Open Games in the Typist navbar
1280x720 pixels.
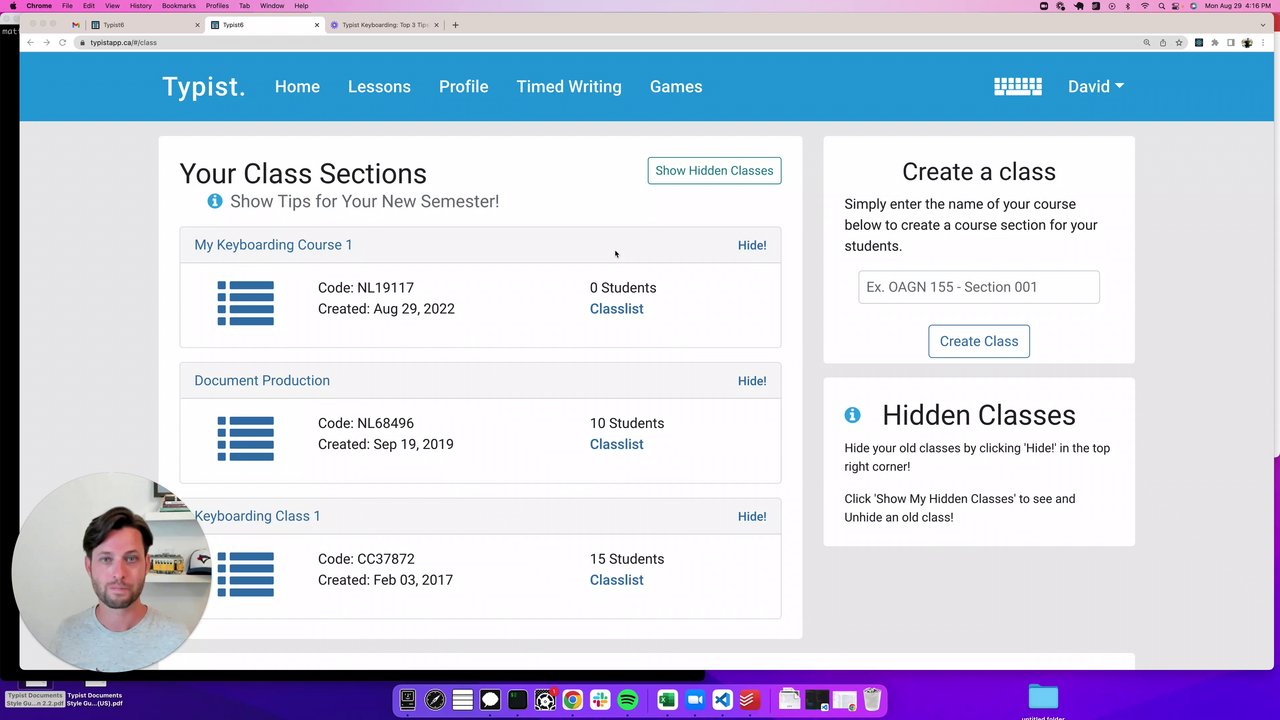(676, 87)
